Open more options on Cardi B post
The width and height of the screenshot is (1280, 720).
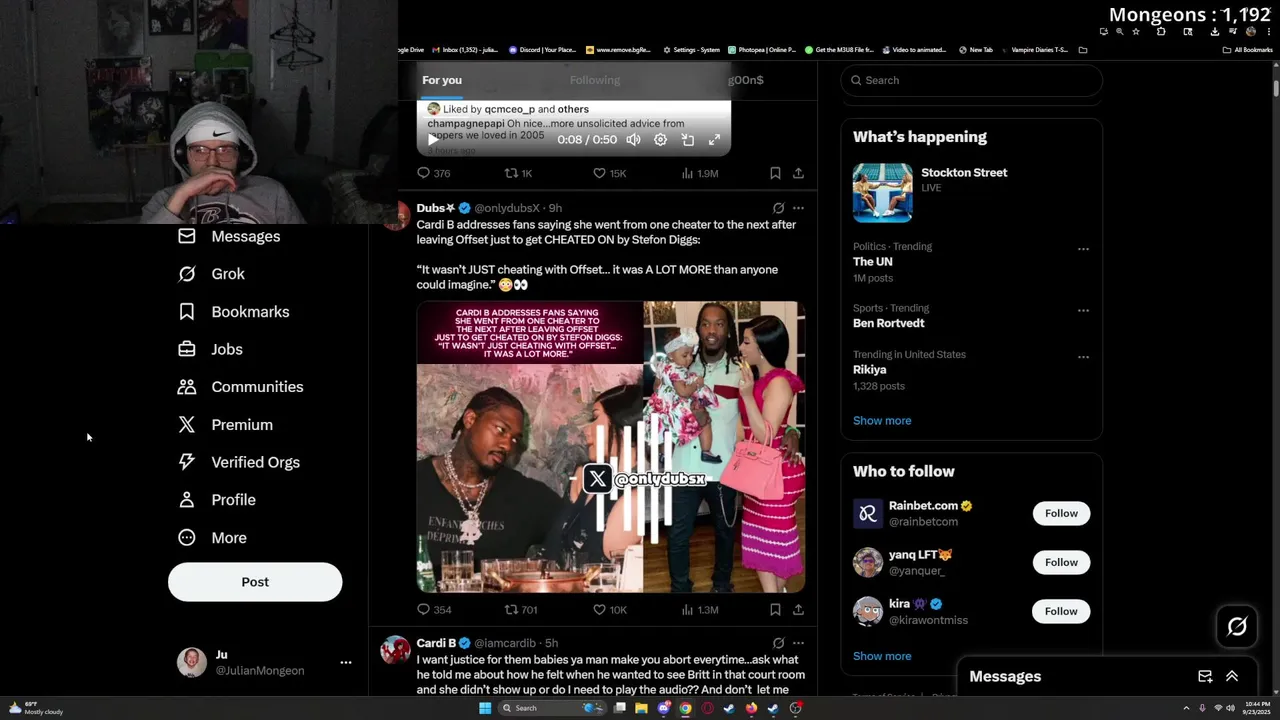tap(798, 643)
